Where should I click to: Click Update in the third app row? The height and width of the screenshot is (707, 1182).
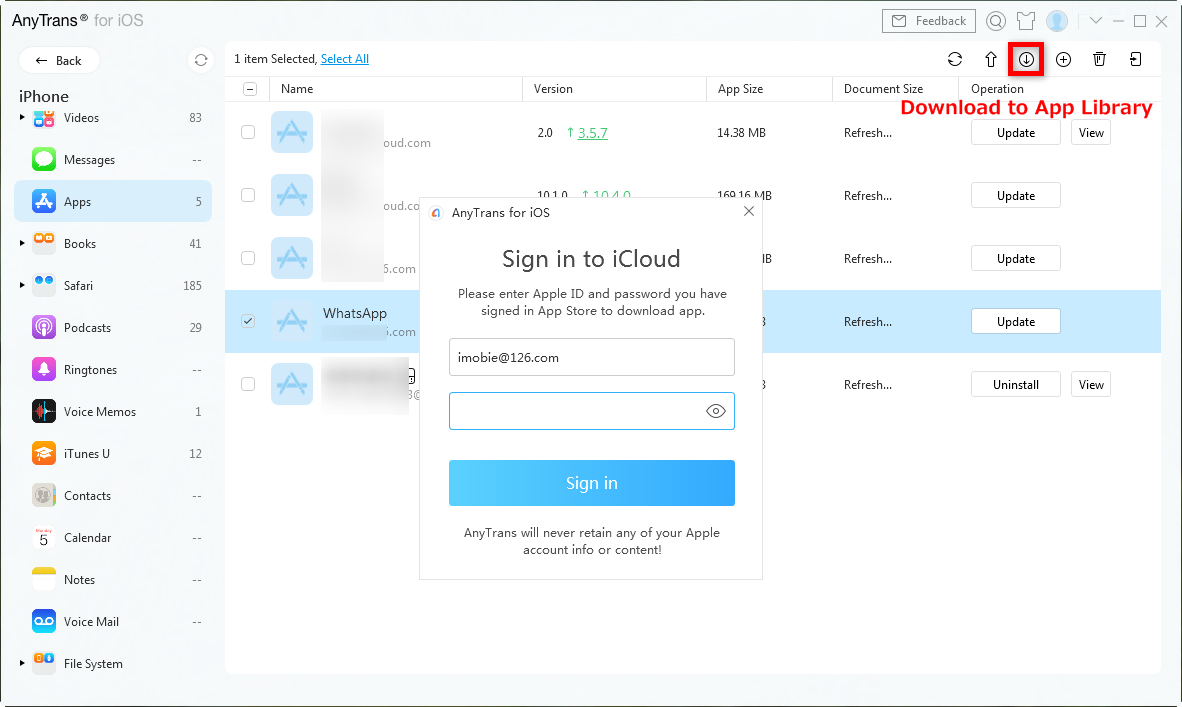(1015, 259)
